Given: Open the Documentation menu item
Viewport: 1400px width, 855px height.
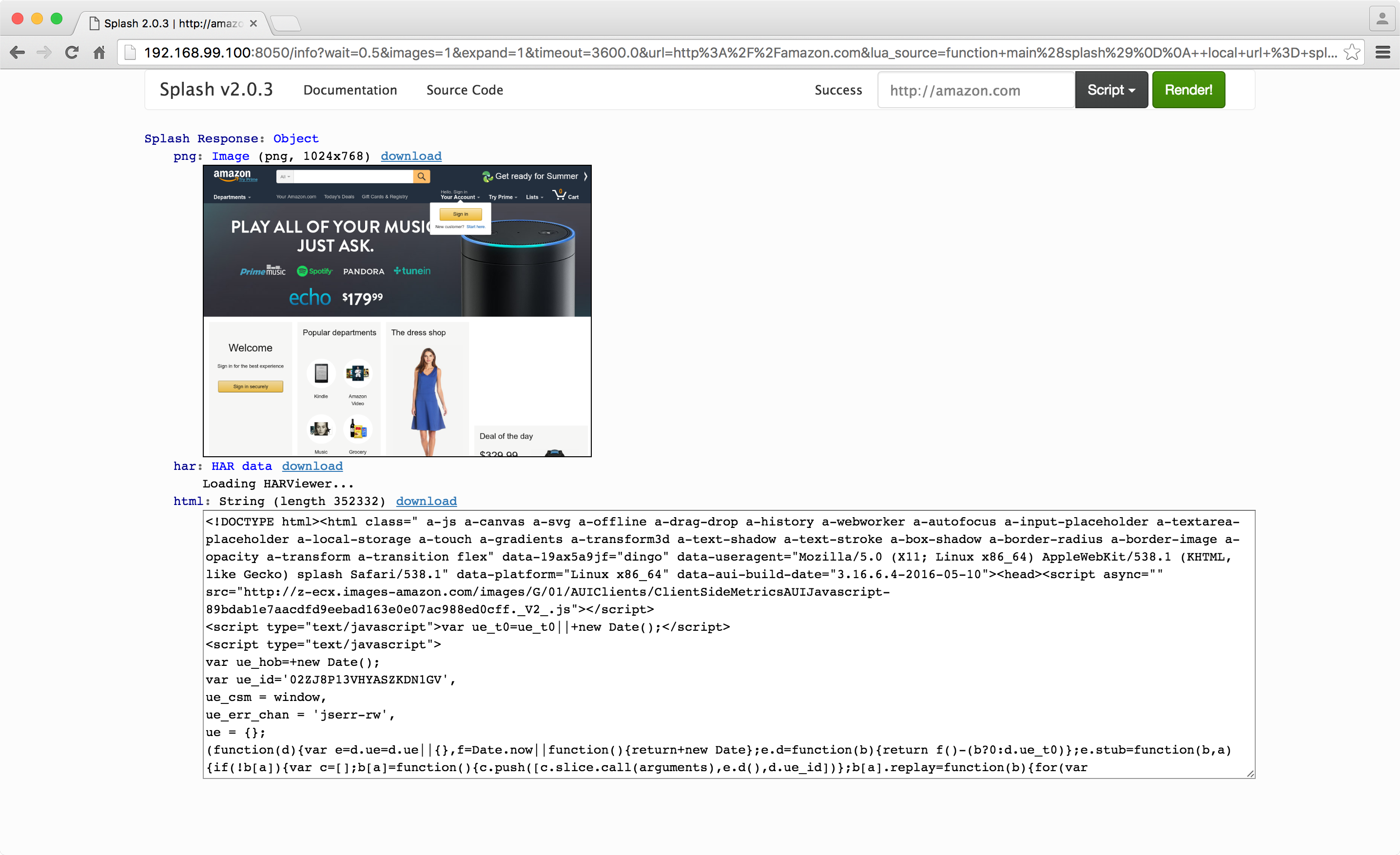Looking at the screenshot, I should tap(350, 90).
